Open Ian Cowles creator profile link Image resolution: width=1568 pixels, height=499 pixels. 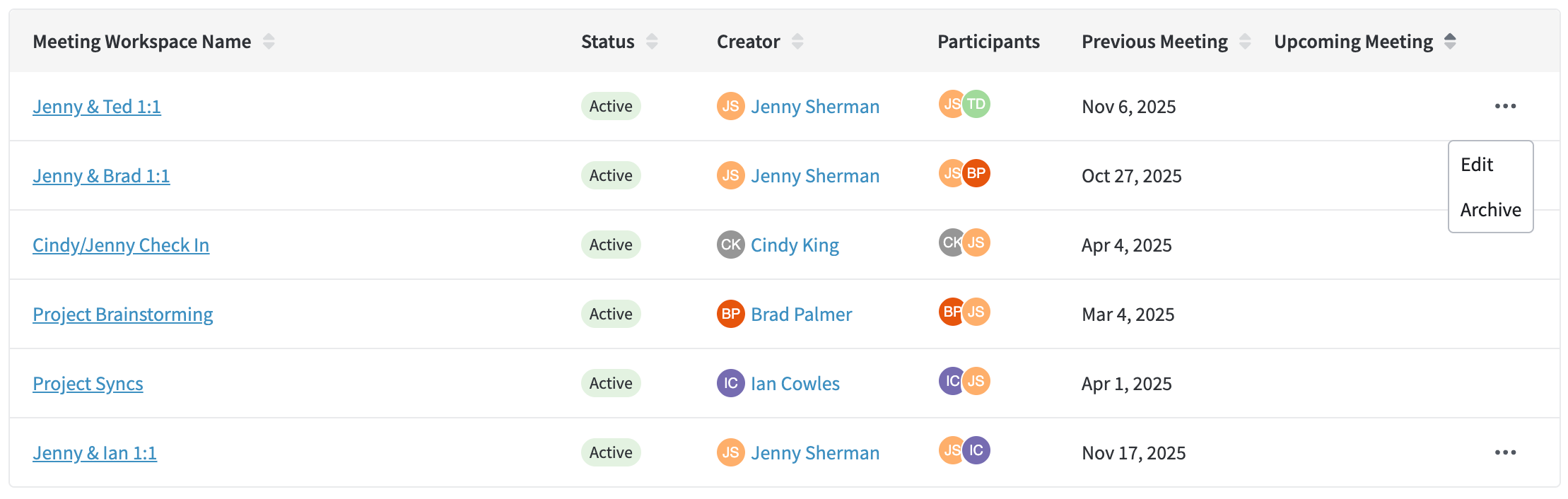click(795, 384)
